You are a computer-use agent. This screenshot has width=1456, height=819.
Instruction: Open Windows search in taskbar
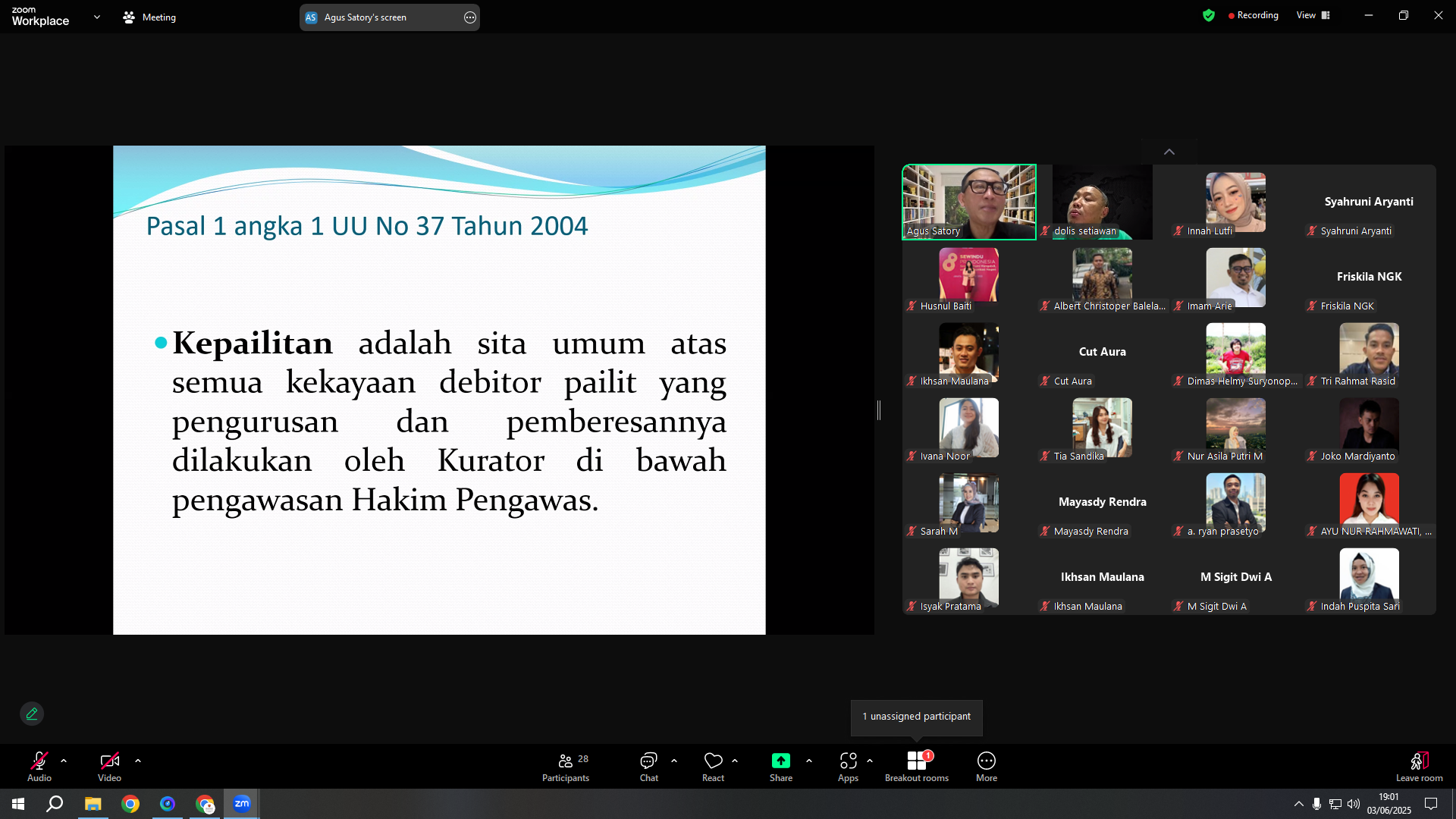pyautogui.click(x=55, y=804)
